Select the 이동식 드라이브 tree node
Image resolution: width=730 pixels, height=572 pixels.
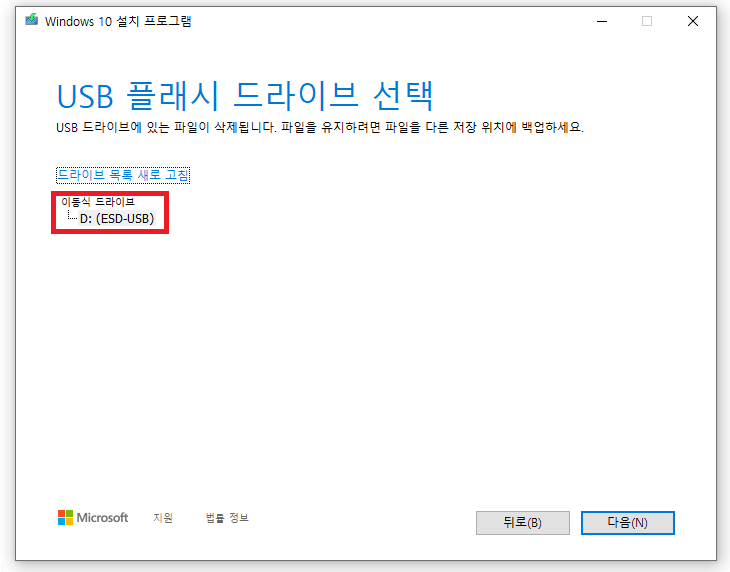(98, 202)
